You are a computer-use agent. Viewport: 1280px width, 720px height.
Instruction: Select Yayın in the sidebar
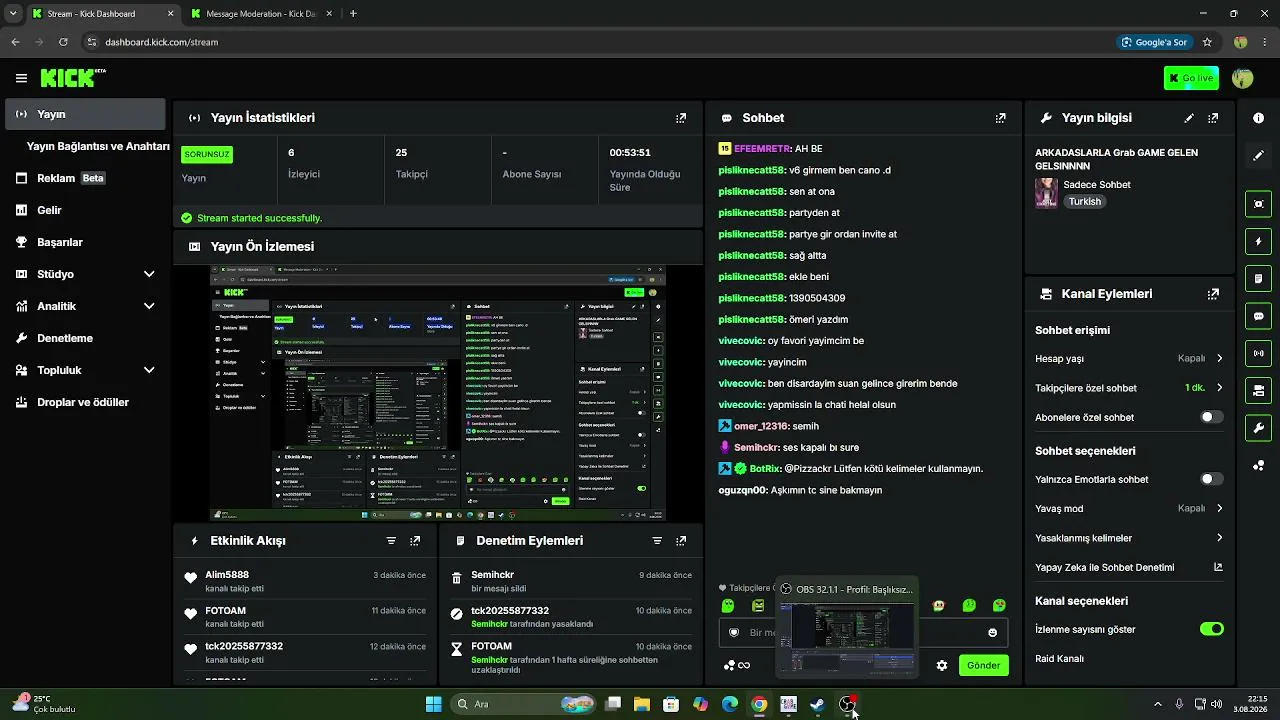85,114
